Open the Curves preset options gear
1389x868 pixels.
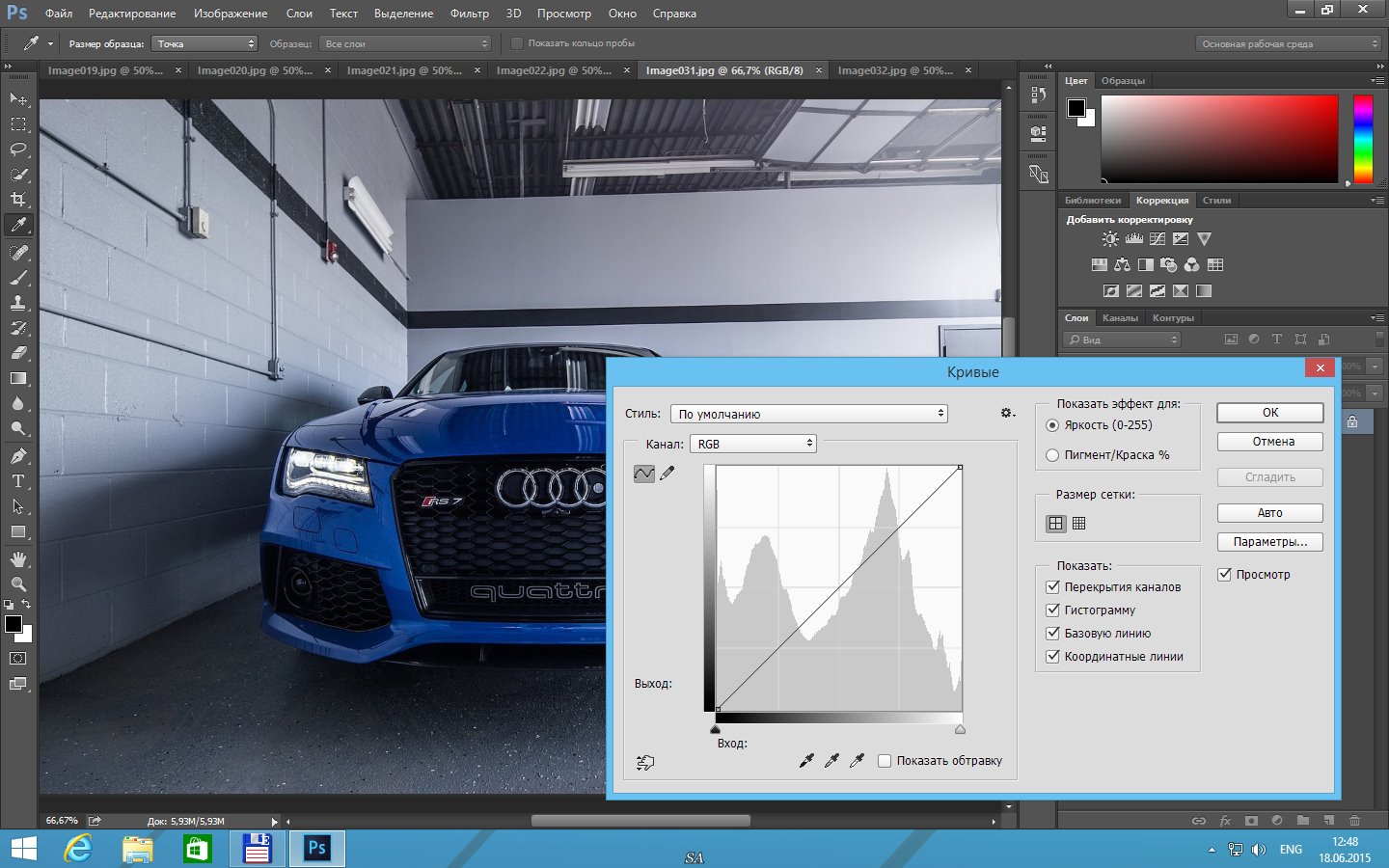coord(1007,413)
